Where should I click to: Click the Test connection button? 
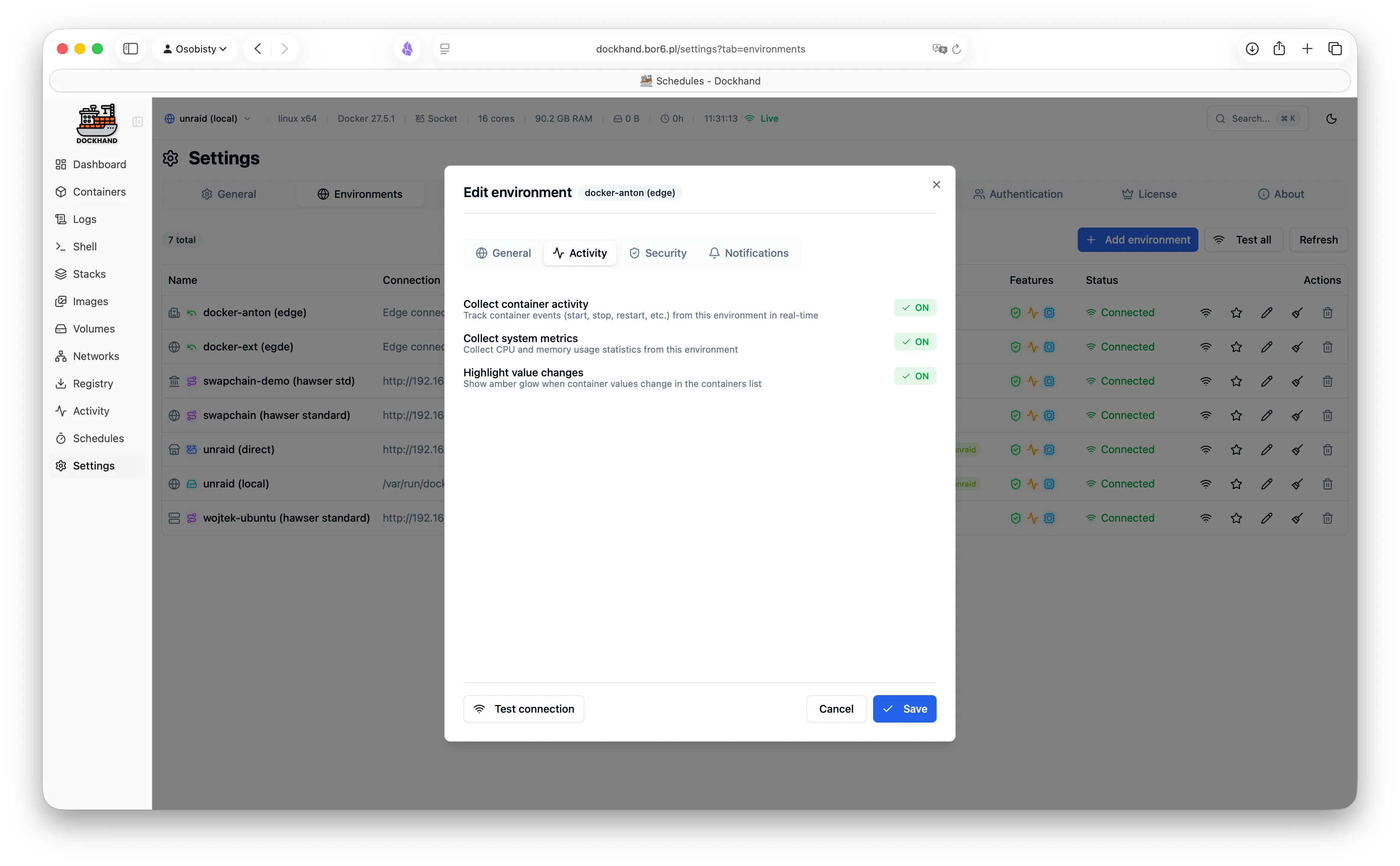523,709
